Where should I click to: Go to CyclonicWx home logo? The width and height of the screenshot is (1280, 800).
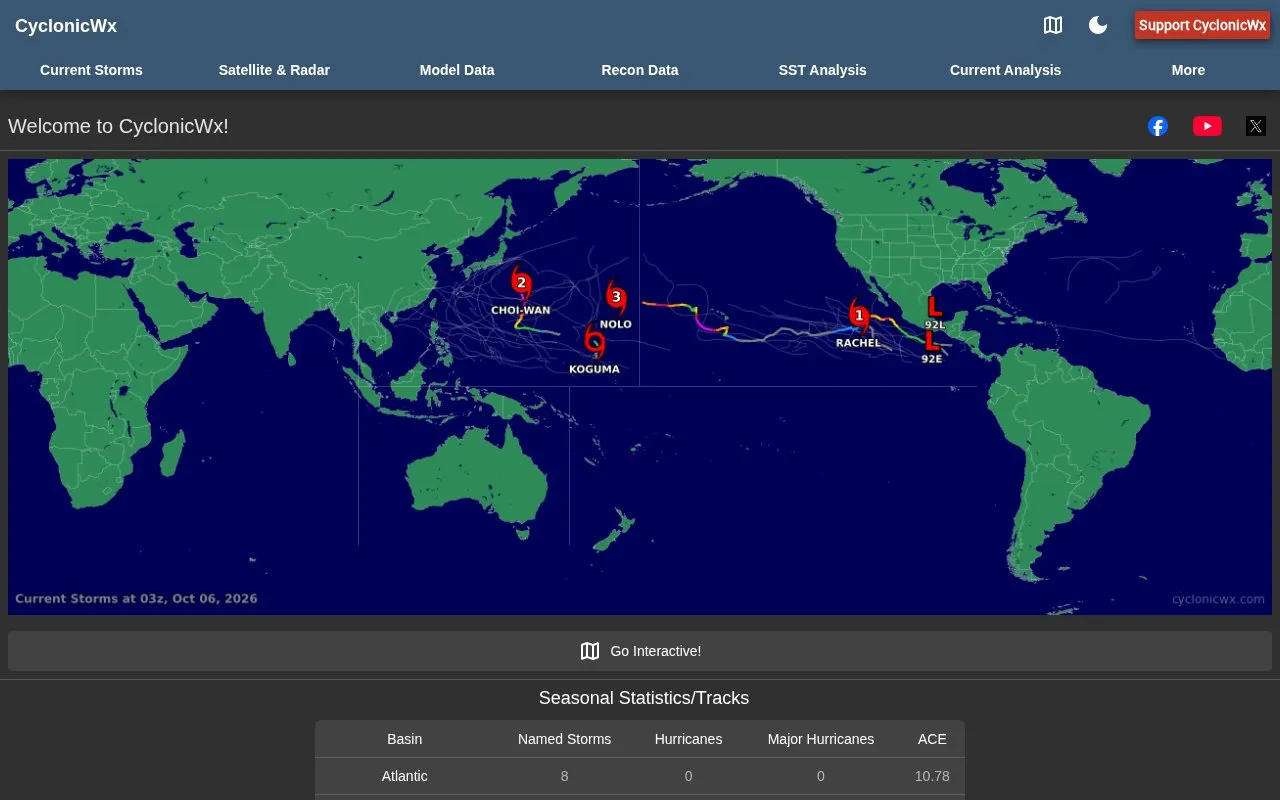click(66, 26)
